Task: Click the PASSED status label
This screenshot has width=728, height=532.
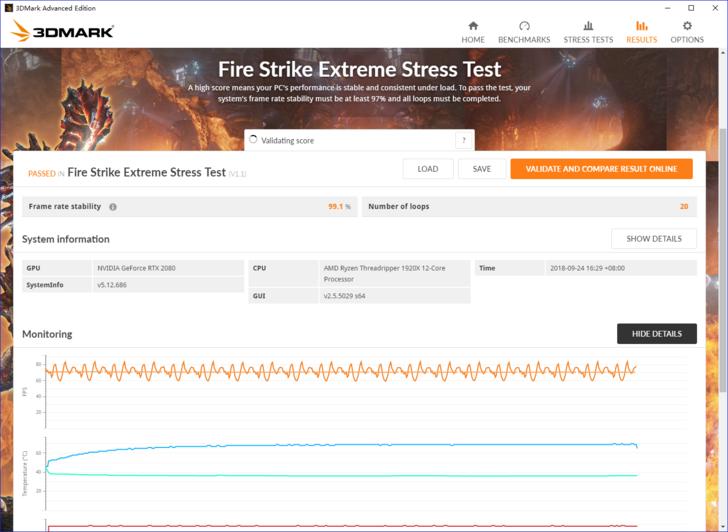Action: click(42, 173)
